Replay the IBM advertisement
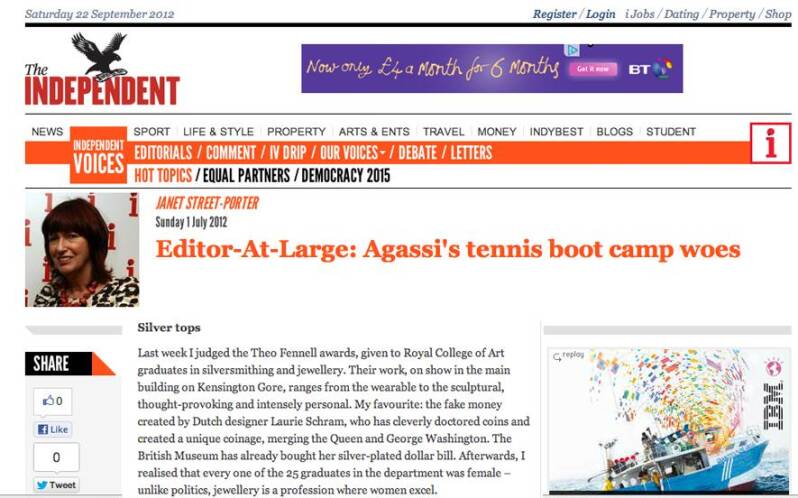This screenshot has width=798, height=498. [568, 355]
